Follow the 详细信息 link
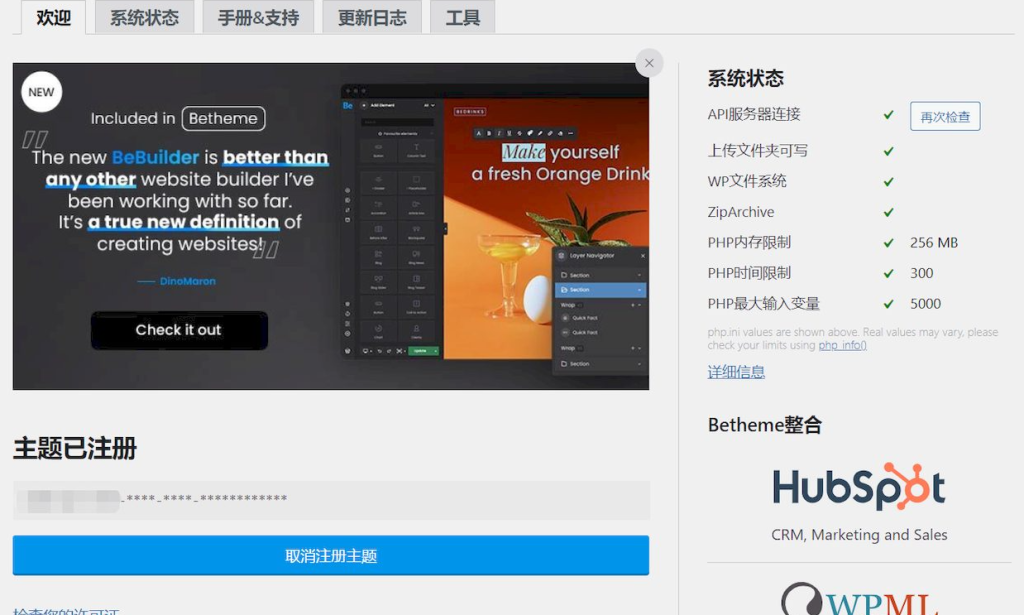The height and width of the screenshot is (615, 1024). coord(736,372)
